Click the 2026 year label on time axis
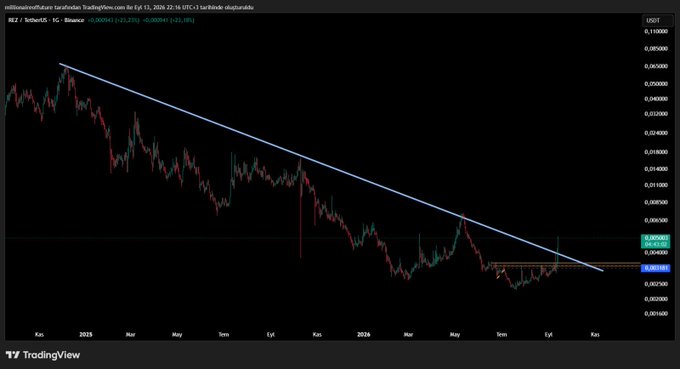Image resolution: width=680 pixels, height=369 pixels. click(363, 335)
